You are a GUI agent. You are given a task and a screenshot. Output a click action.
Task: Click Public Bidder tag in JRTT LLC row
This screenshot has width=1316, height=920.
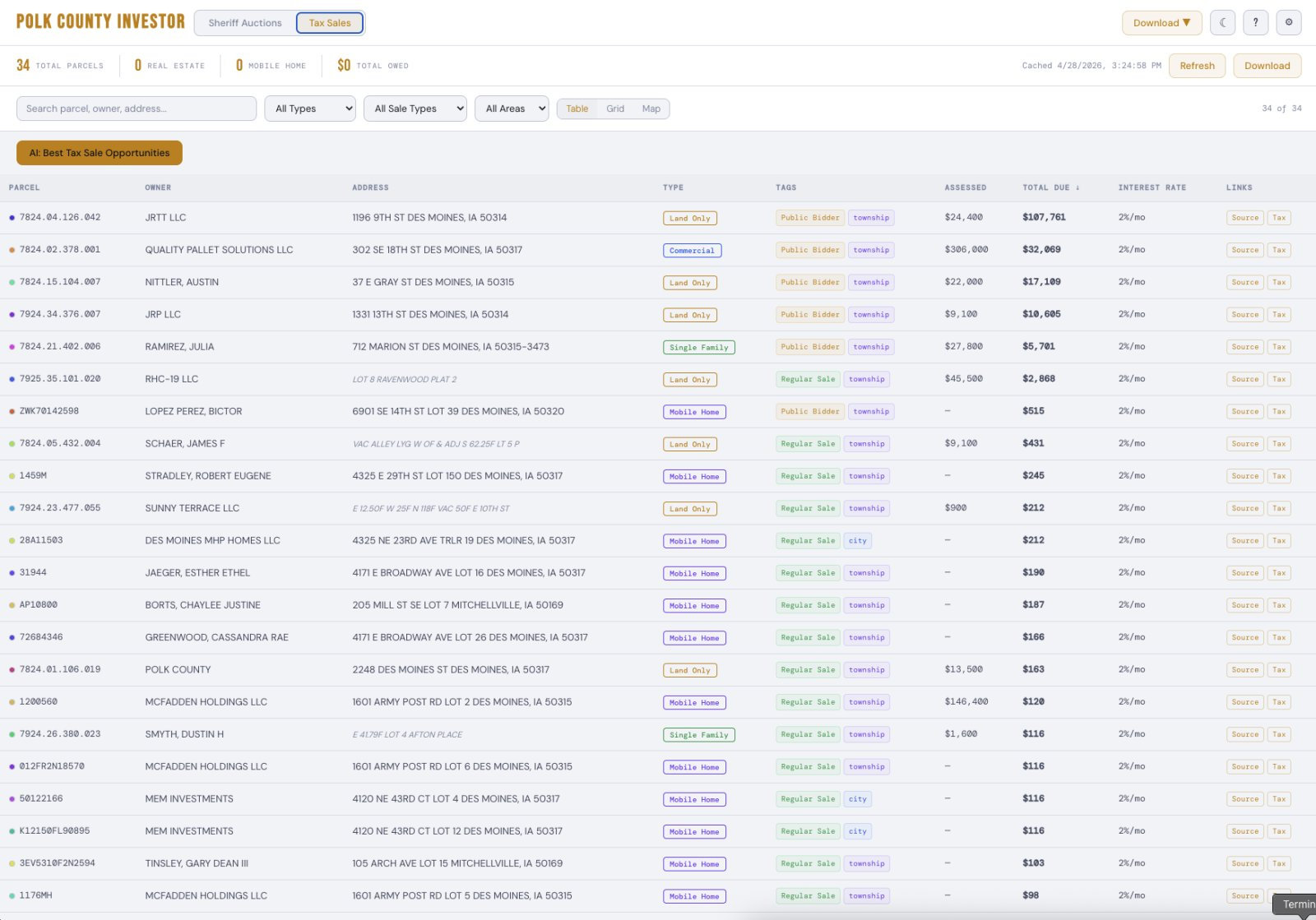[x=810, y=218]
